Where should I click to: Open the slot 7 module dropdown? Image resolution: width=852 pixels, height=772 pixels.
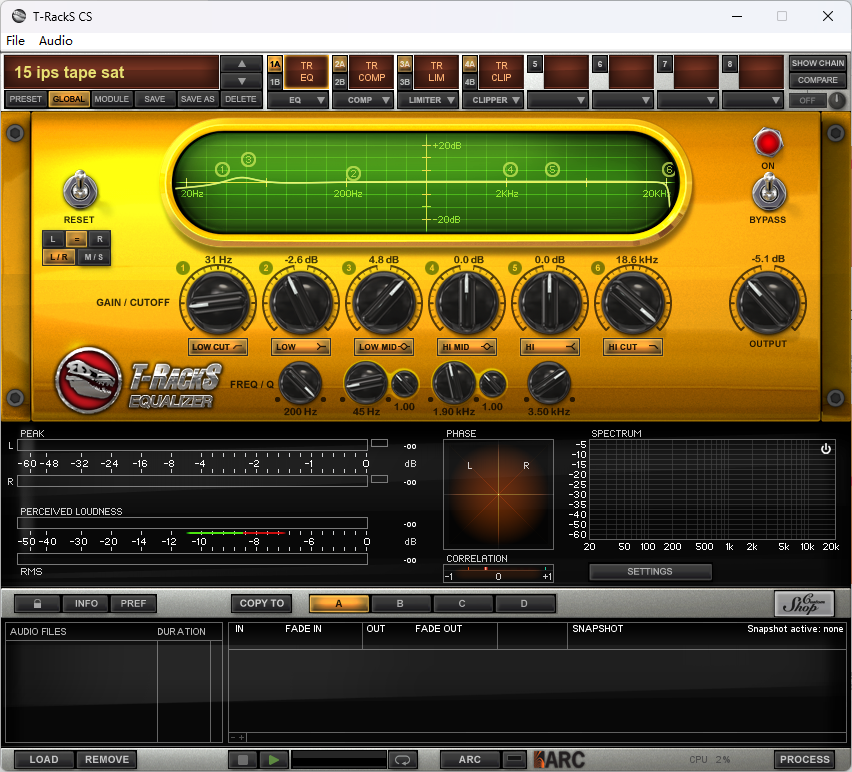tap(688, 100)
